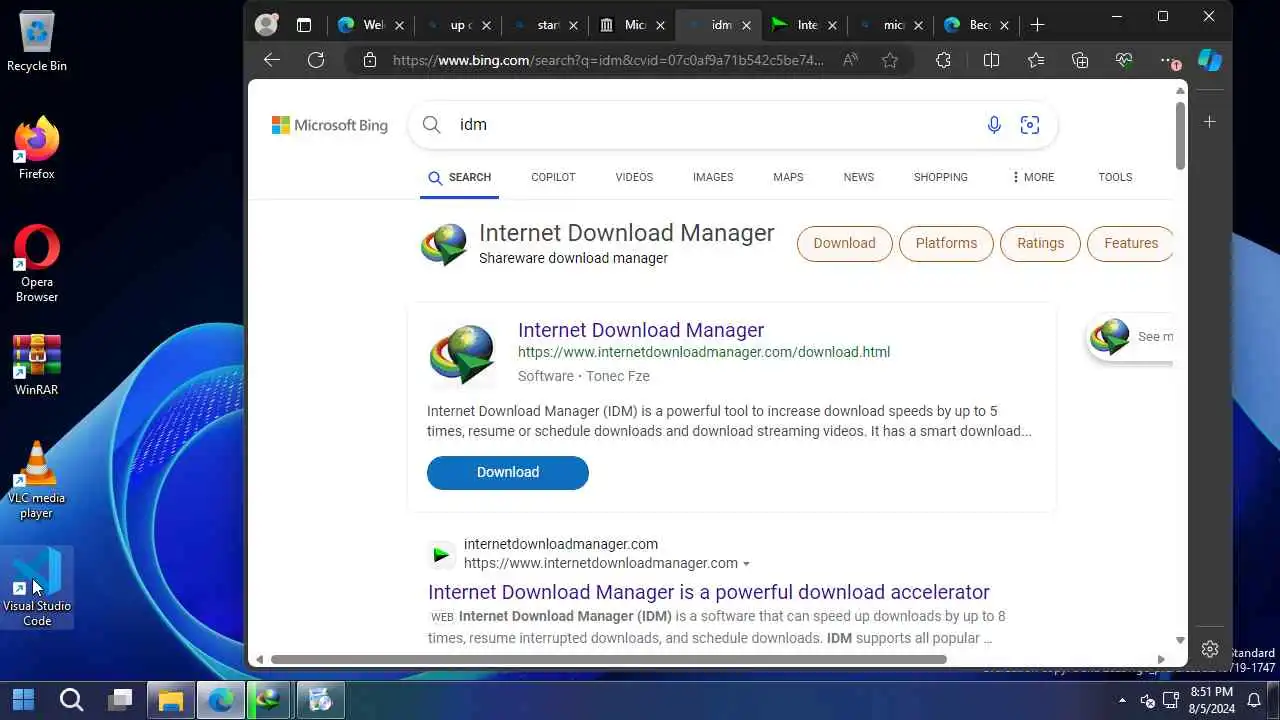This screenshot has height=720, width=1280.
Task: Open the tab actions menu icon
Action: click(x=304, y=25)
